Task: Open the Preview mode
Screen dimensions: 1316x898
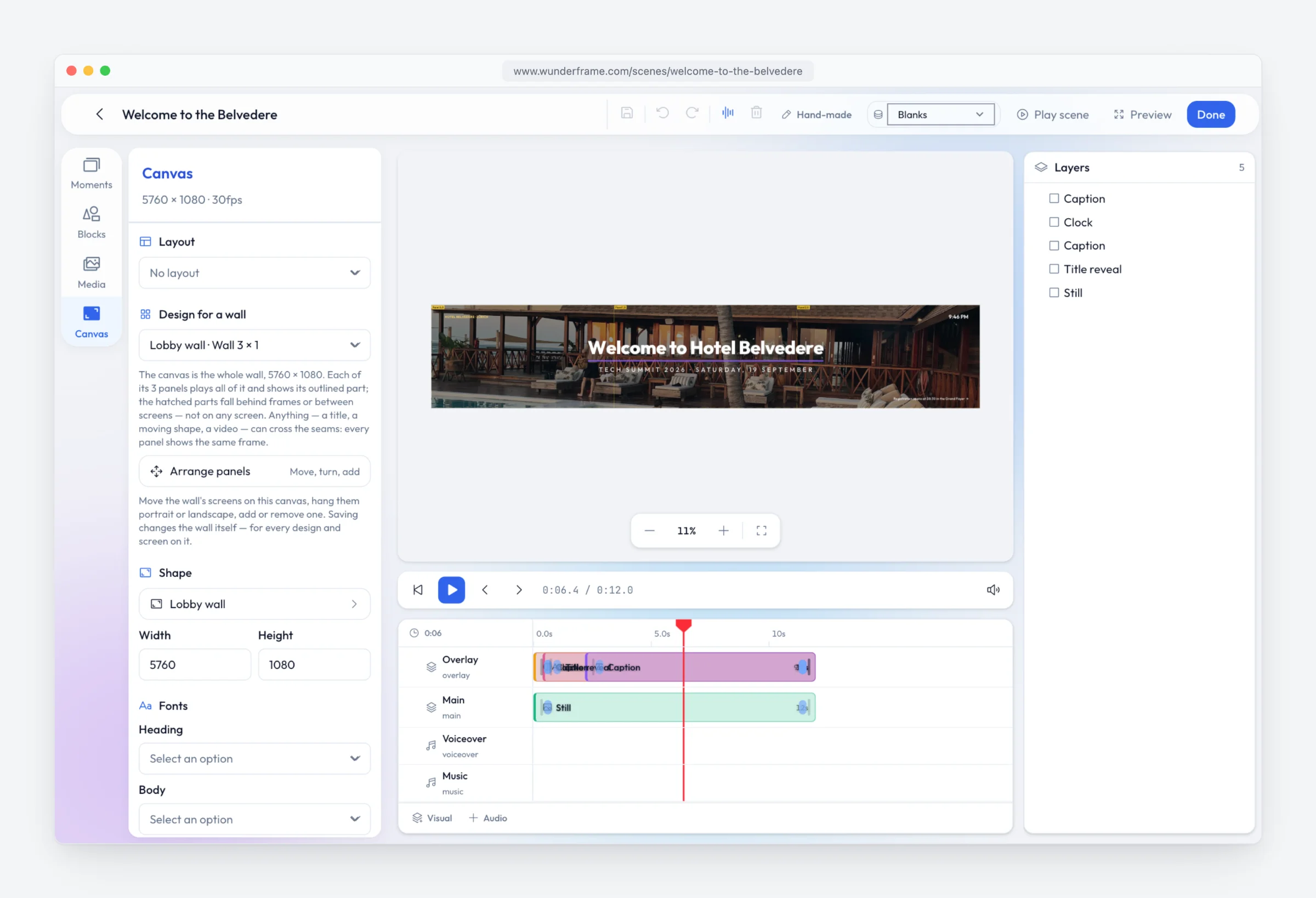Action: point(1142,115)
